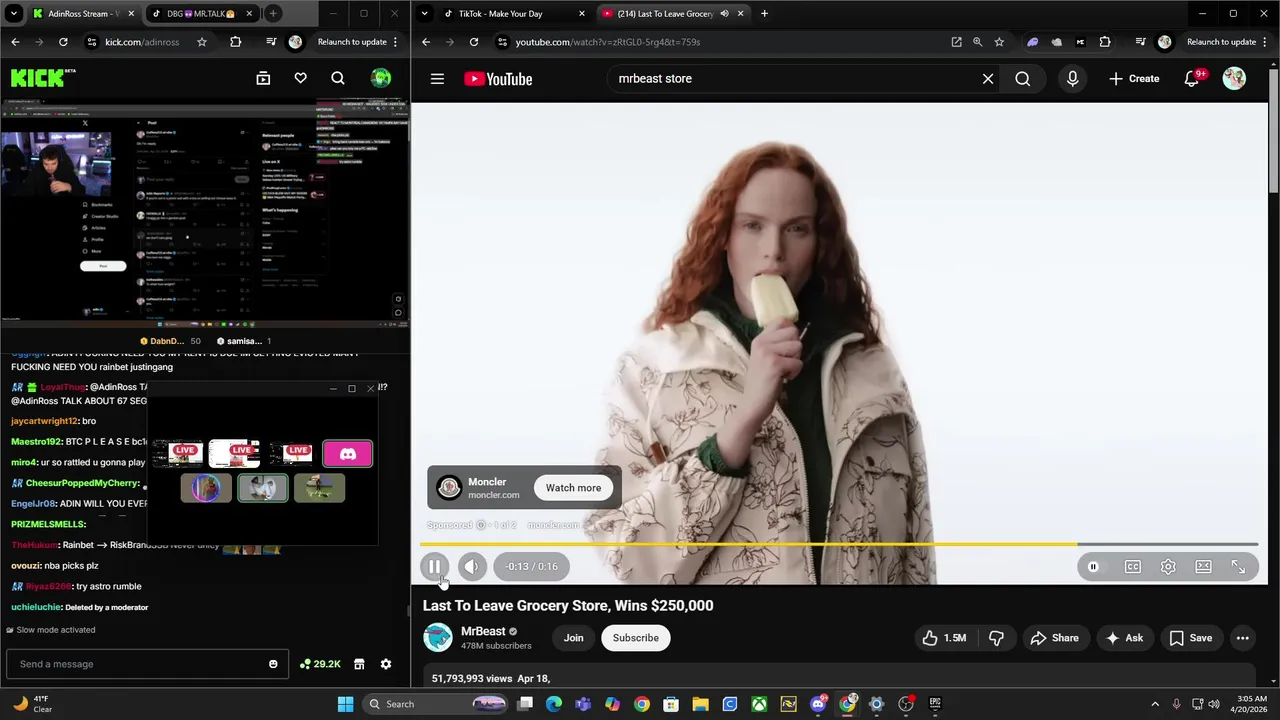Open MrBeast channel name link
This screenshot has height=720, width=1280.
pos(483,631)
